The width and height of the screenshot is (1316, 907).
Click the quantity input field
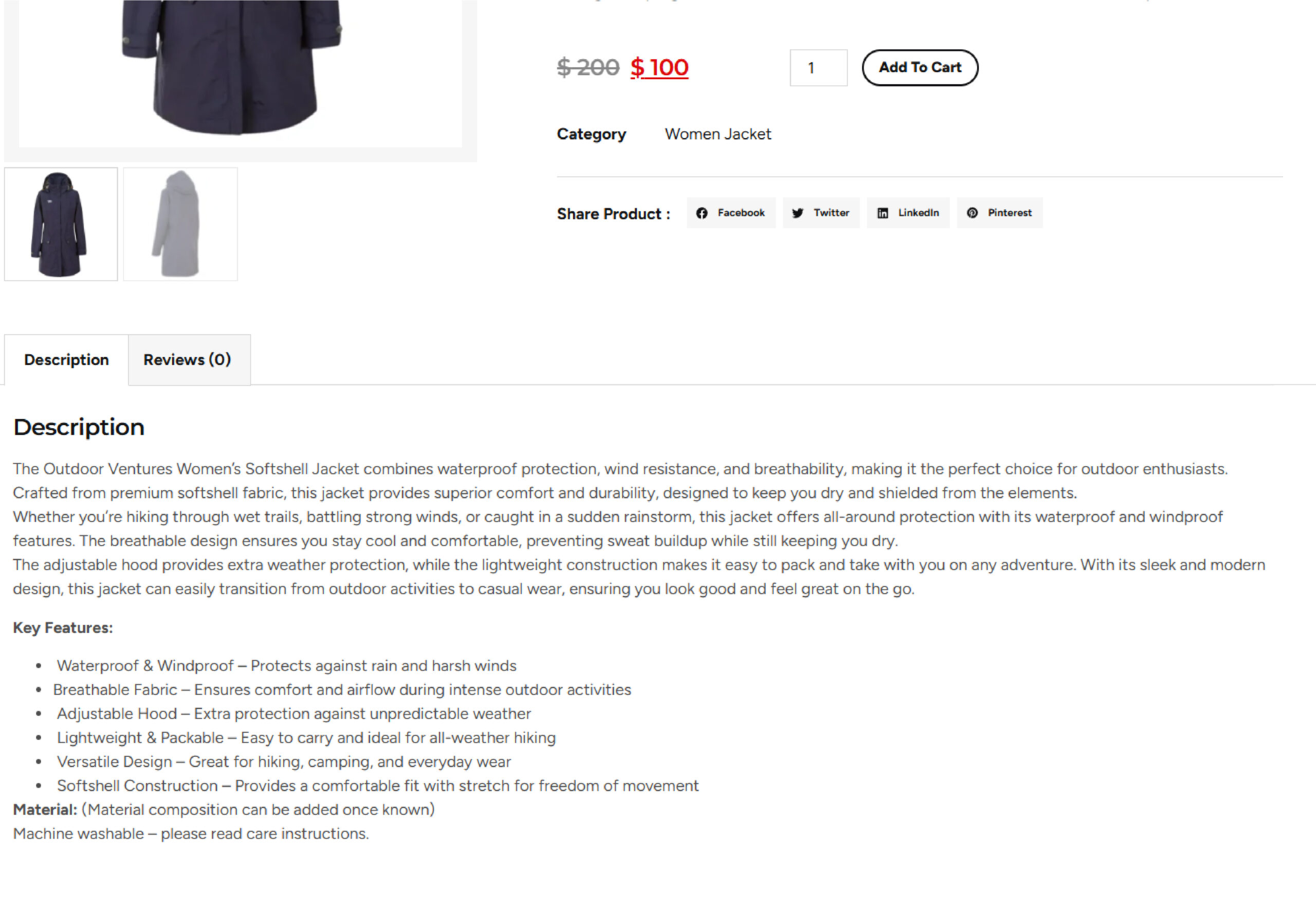point(818,68)
